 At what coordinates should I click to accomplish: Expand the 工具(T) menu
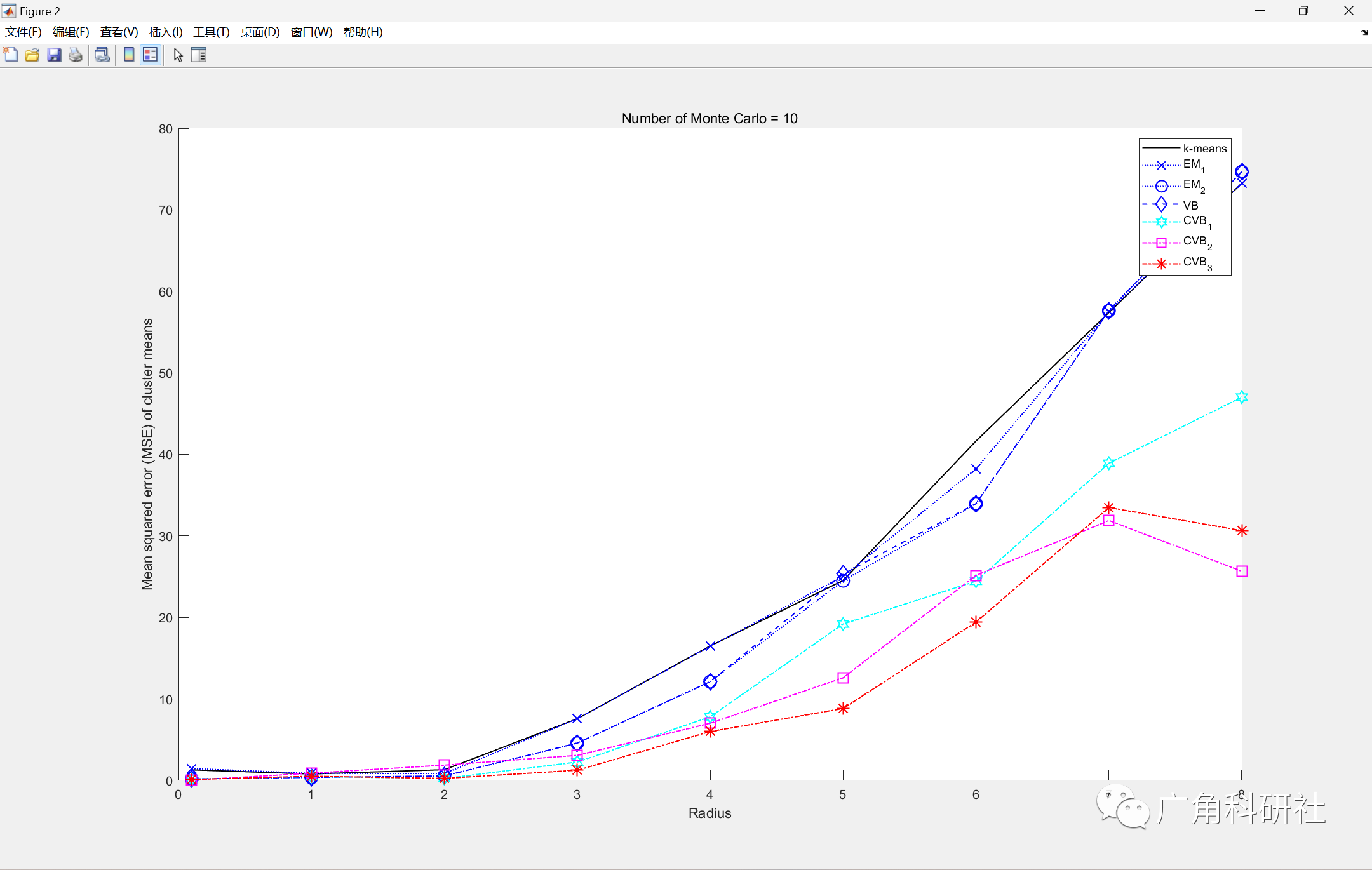point(211,32)
